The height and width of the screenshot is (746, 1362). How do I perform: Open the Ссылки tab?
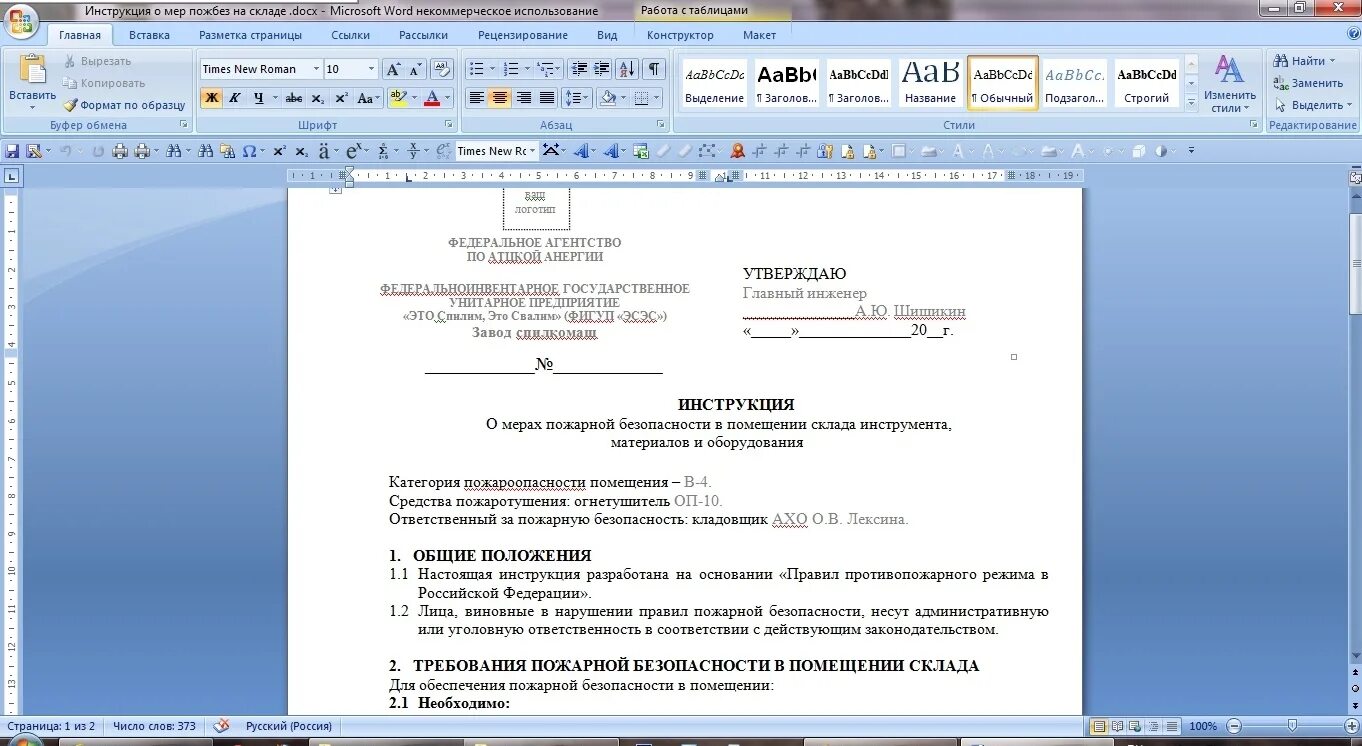(x=350, y=35)
